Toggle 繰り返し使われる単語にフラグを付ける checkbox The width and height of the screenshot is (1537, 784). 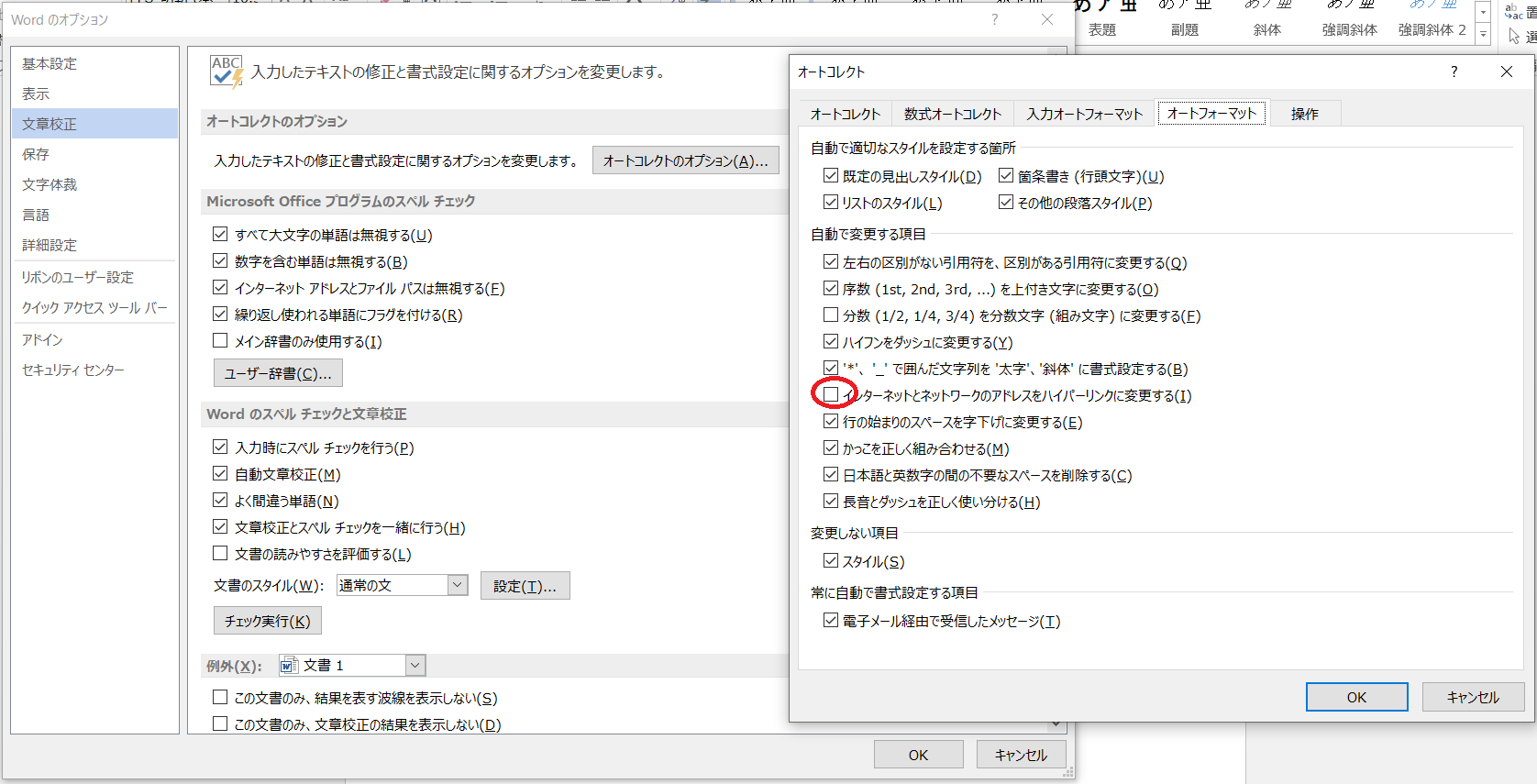tap(220, 315)
